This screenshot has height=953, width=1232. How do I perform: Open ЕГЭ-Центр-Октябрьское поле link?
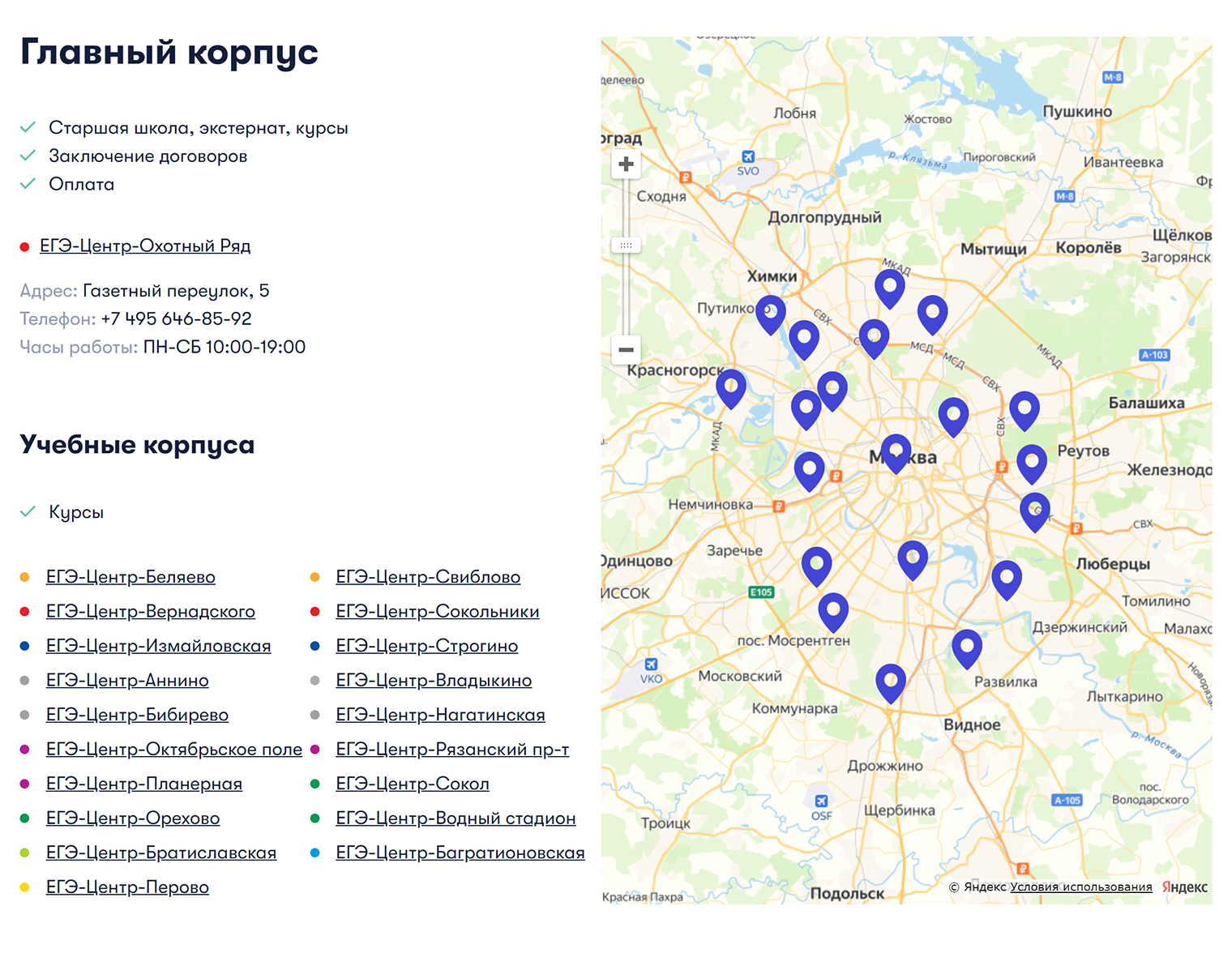tap(174, 750)
